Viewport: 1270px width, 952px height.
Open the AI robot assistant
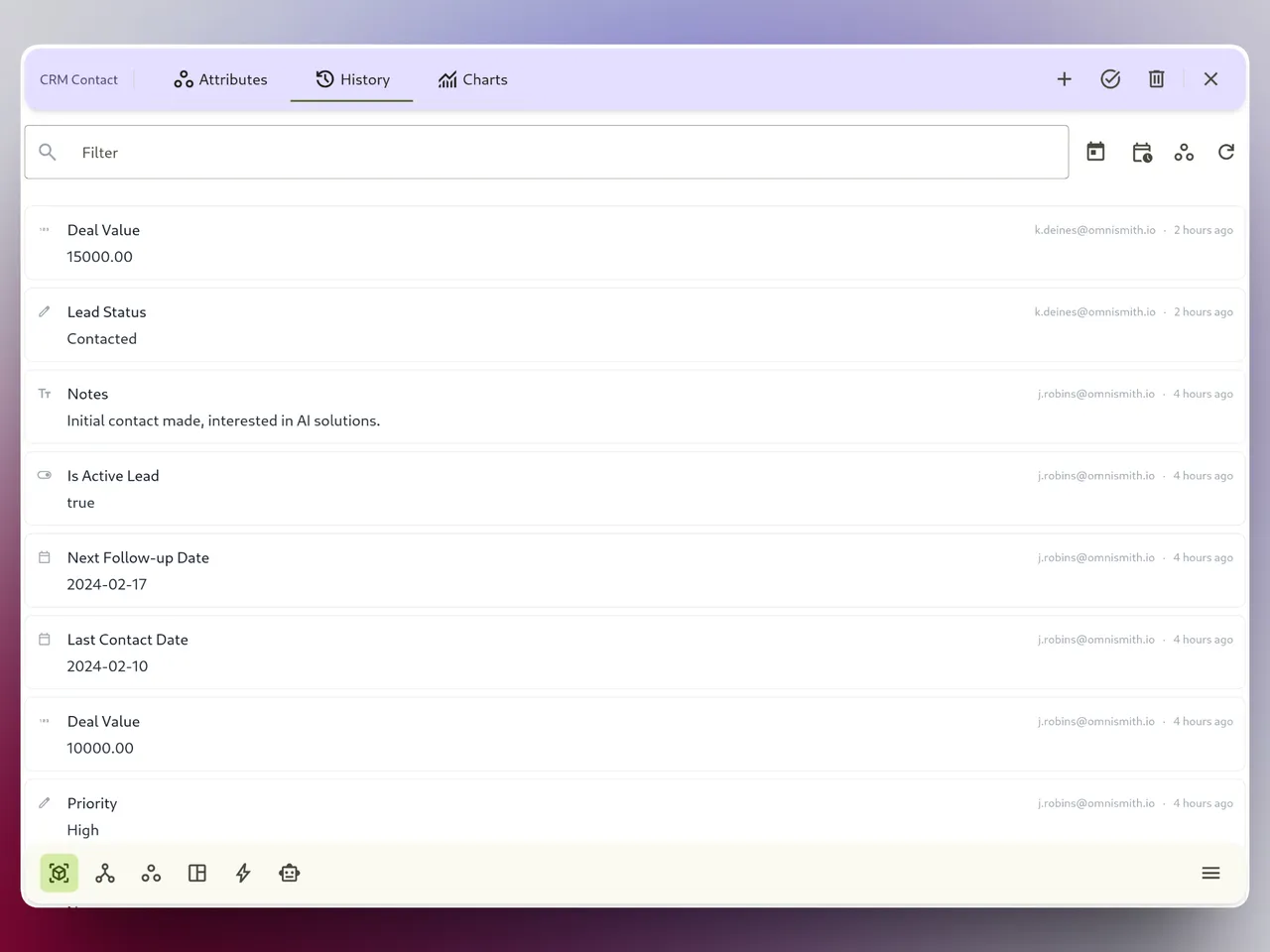(x=289, y=873)
